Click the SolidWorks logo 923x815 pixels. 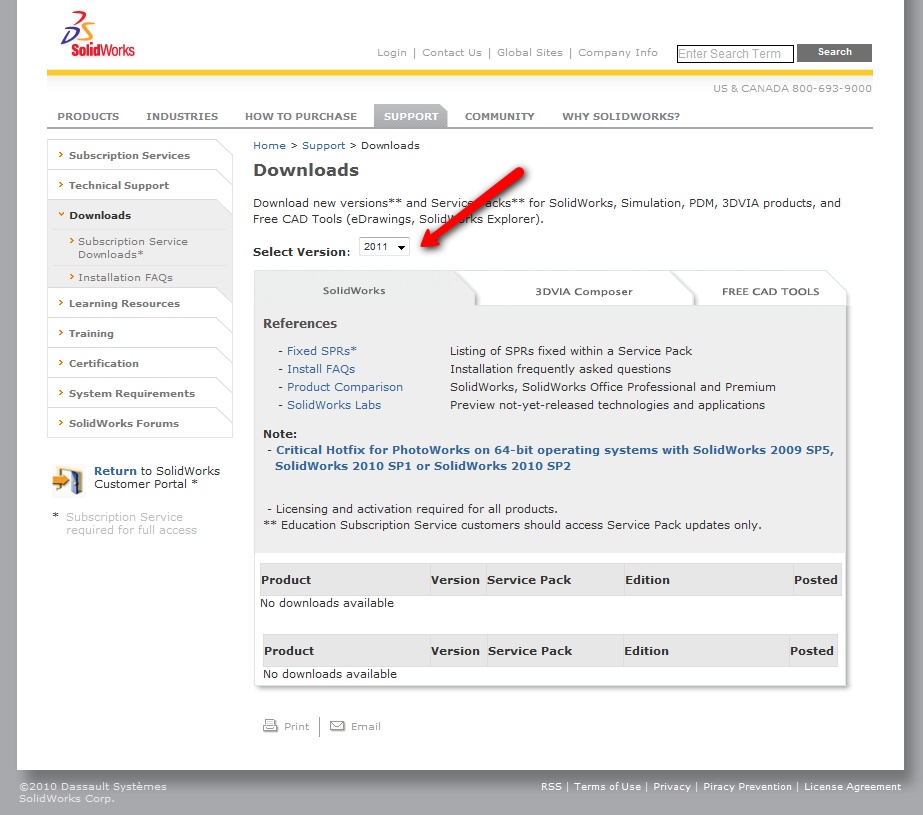pos(98,34)
